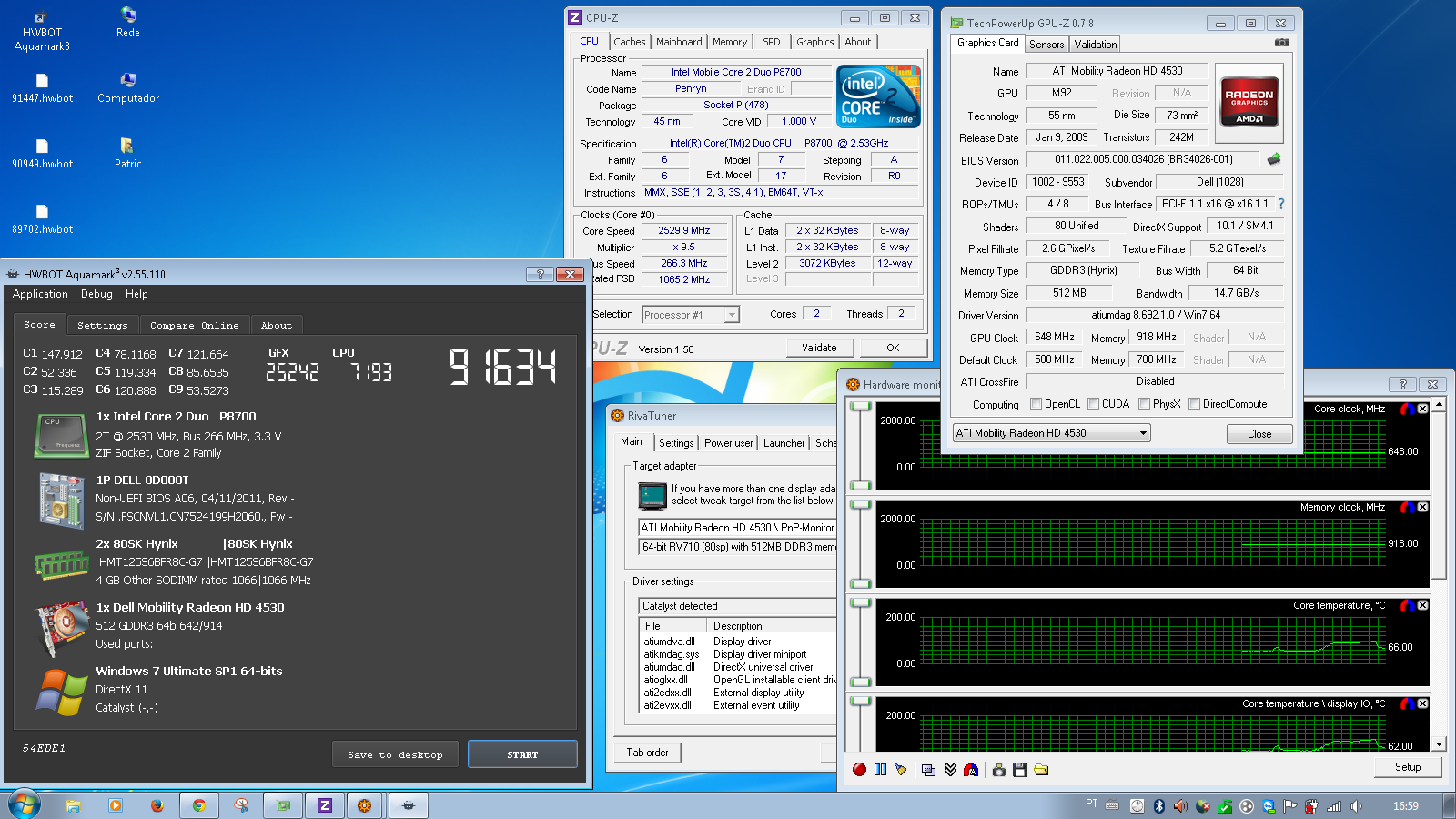
Task: Click lower slider handle of Memory clock graph
Action: point(859,583)
